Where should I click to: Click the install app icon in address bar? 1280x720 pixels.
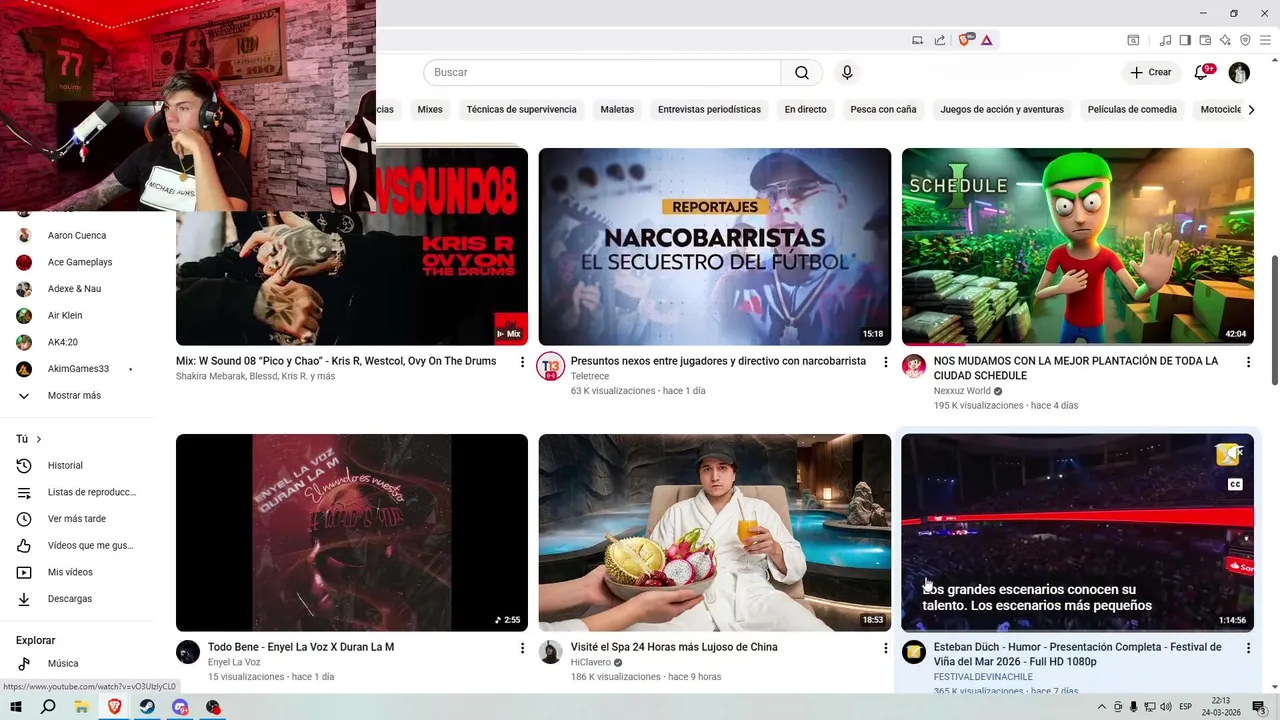pos(917,40)
